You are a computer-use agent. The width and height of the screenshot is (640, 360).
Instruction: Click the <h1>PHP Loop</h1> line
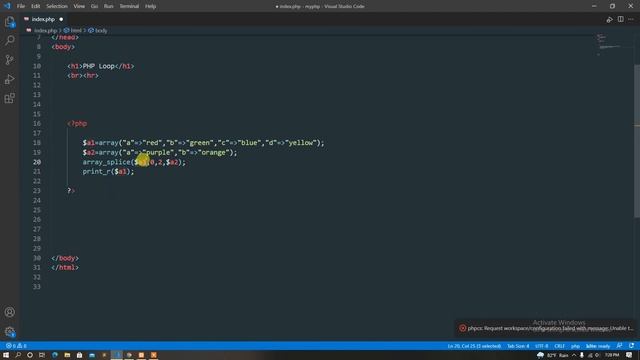(x=101, y=66)
